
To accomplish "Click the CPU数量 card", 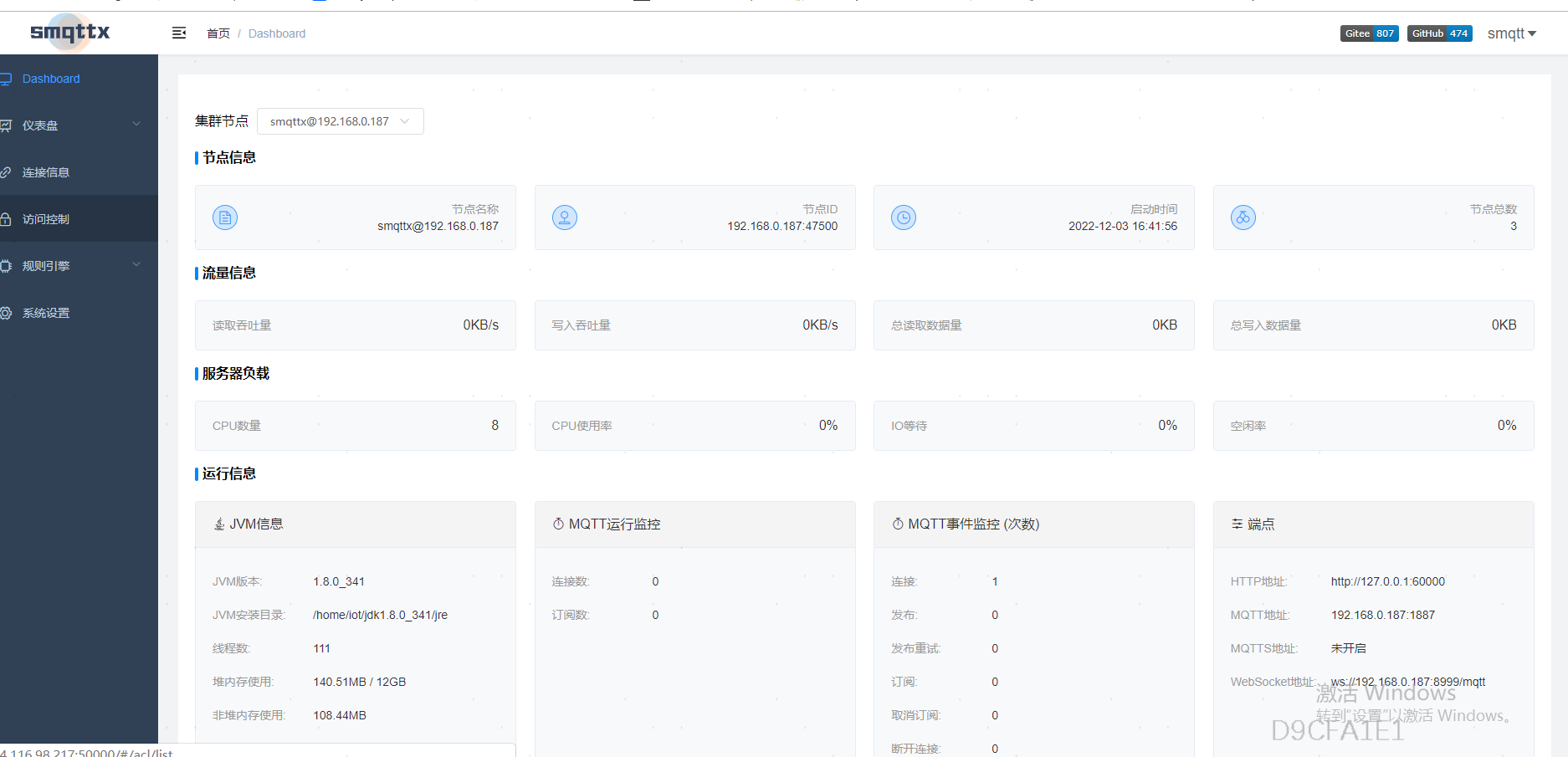I will pos(356,426).
